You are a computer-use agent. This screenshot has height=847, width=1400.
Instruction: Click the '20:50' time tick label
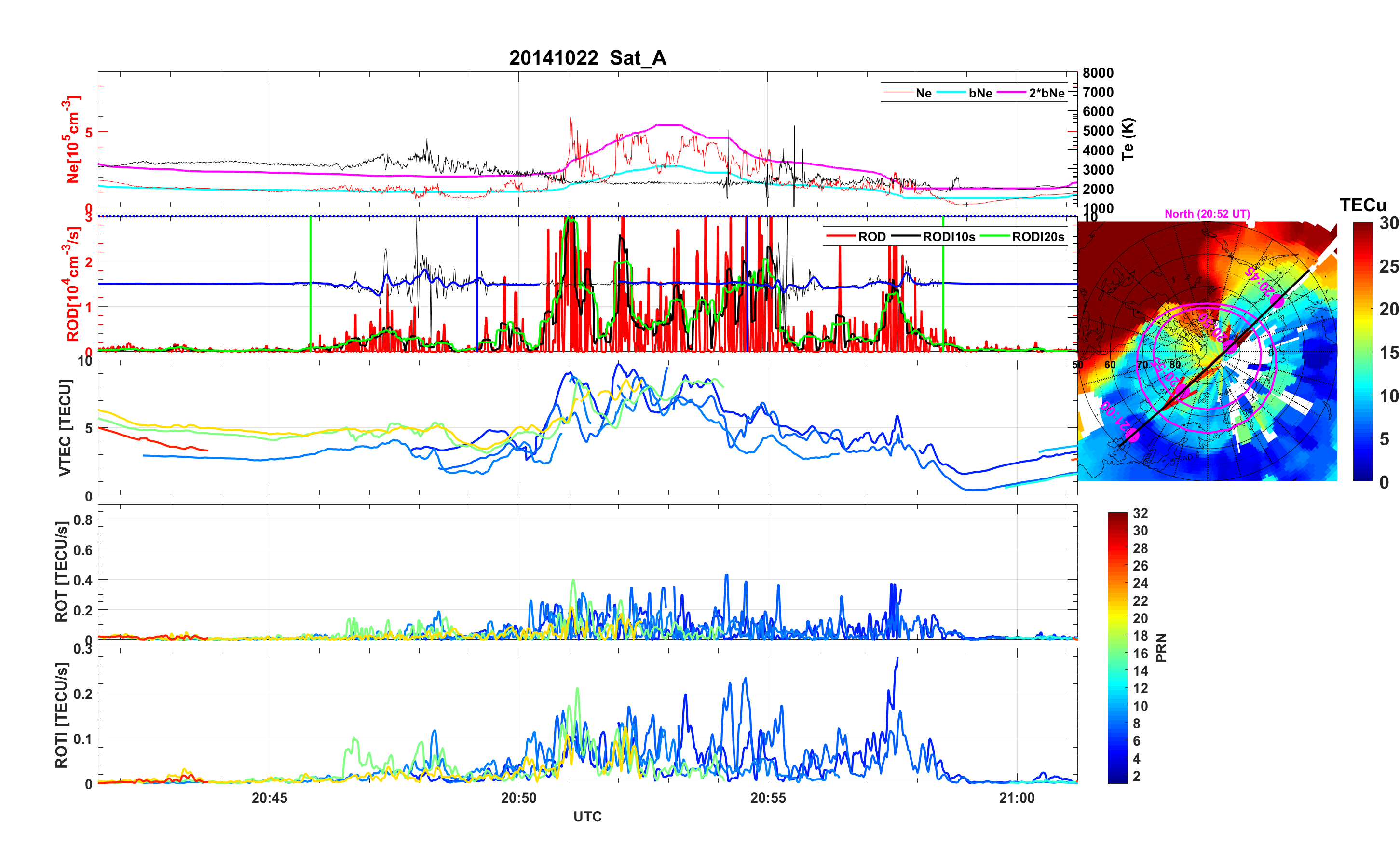[518, 797]
